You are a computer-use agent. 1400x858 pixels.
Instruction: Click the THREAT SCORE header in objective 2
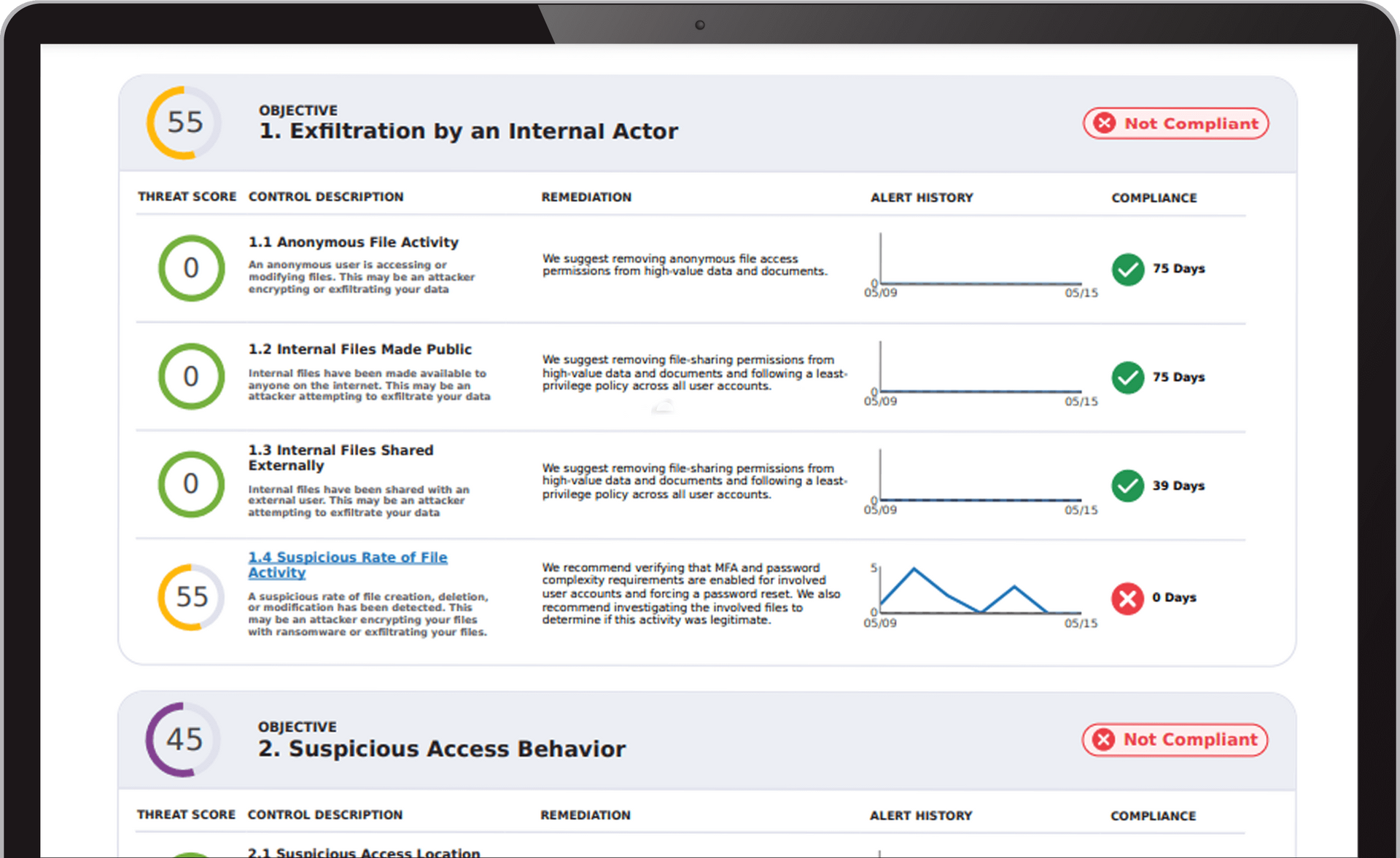coord(186,815)
